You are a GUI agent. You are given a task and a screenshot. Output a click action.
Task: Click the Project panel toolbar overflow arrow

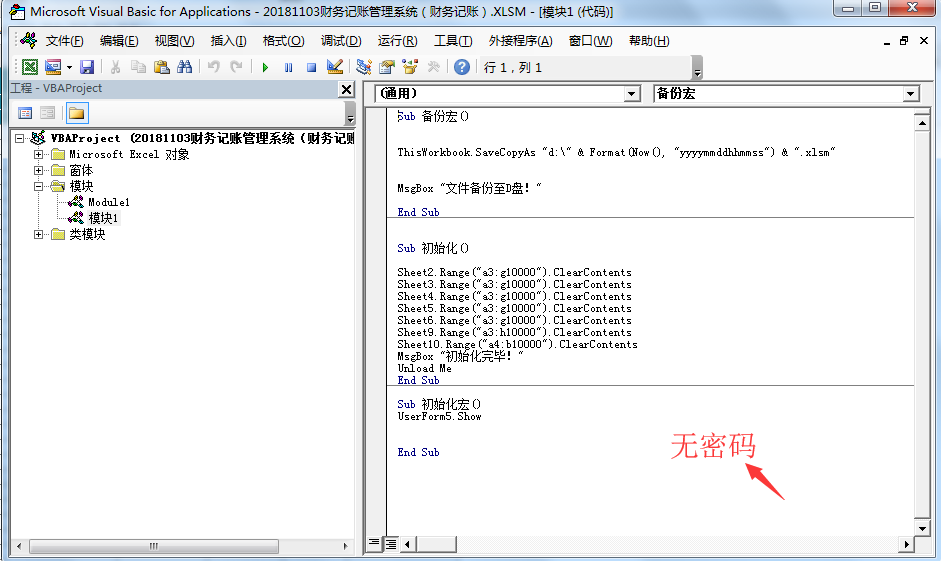(x=350, y=113)
